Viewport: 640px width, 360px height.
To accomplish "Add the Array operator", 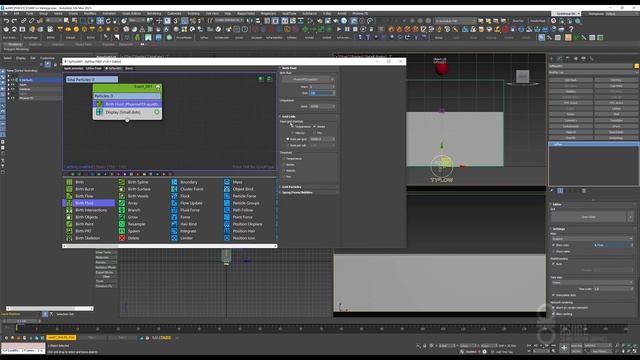I will click(133, 203).
